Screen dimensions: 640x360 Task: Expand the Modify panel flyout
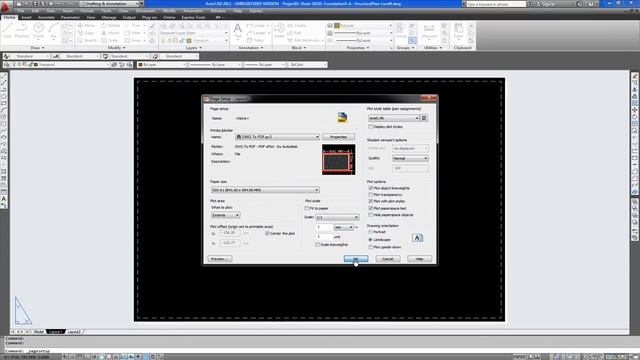point(116,48)
